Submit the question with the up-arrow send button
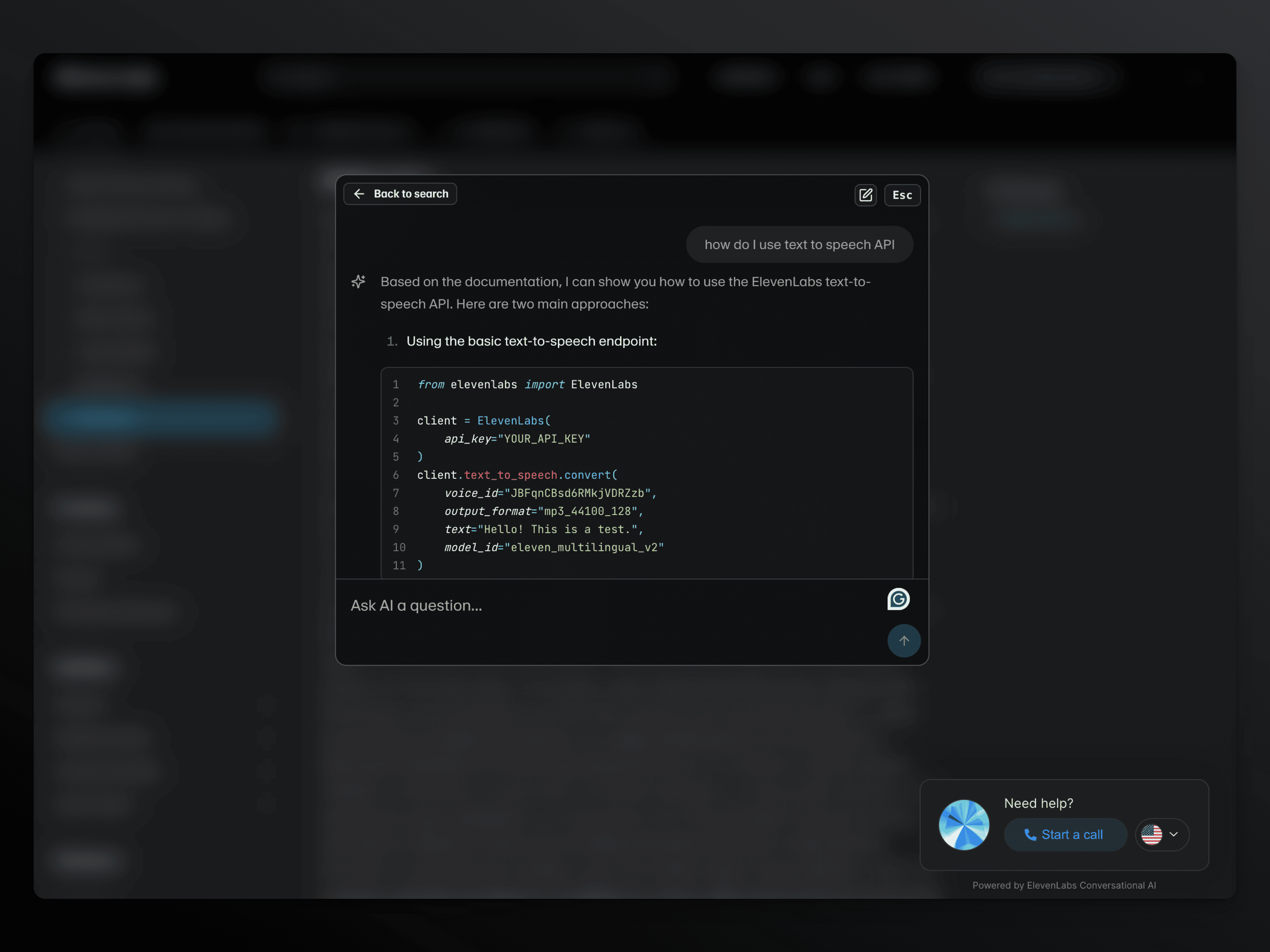The height and width of the screenshot is (952, 1270). (904, 640)
